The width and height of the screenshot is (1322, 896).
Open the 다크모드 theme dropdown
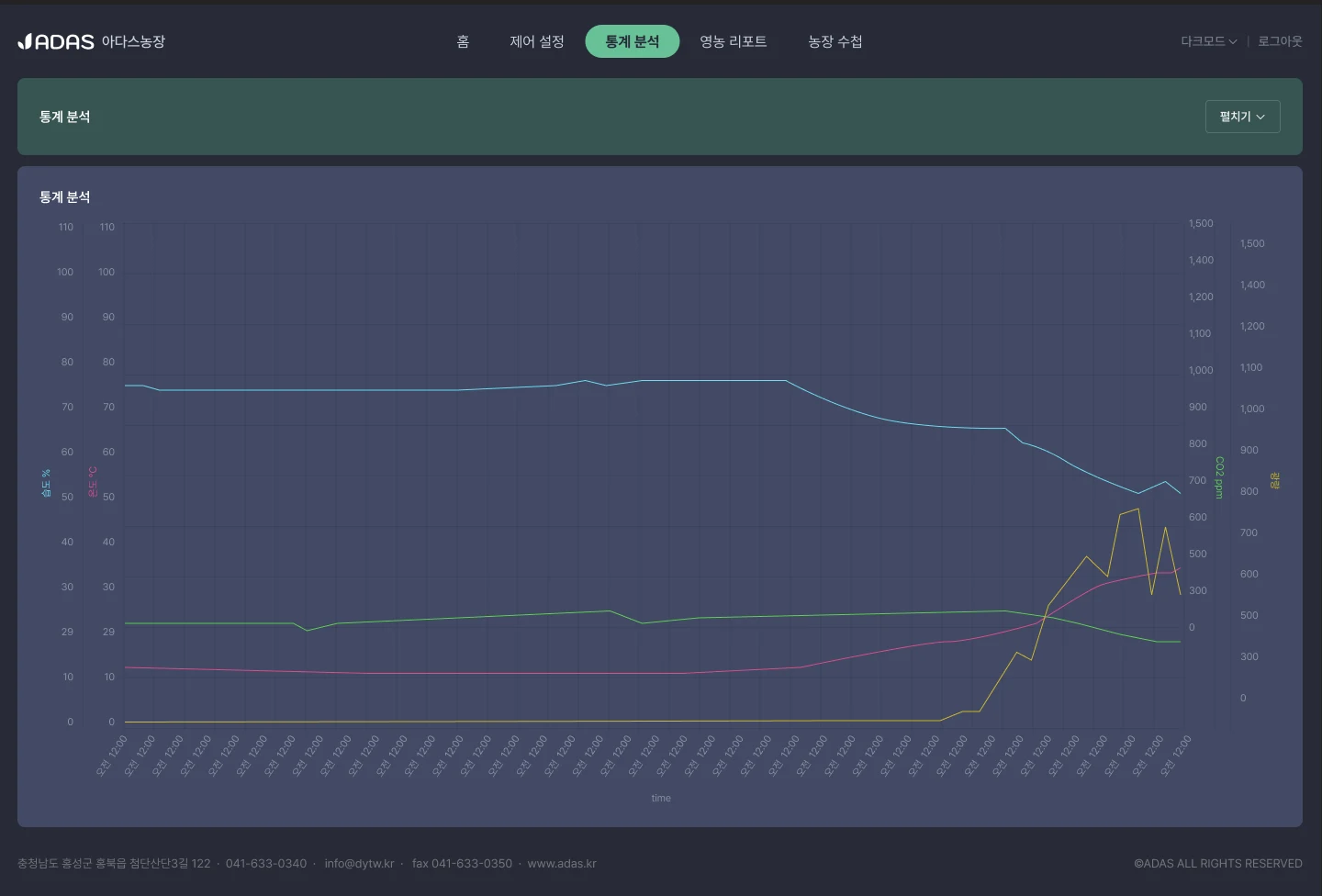coord(1209,41)
